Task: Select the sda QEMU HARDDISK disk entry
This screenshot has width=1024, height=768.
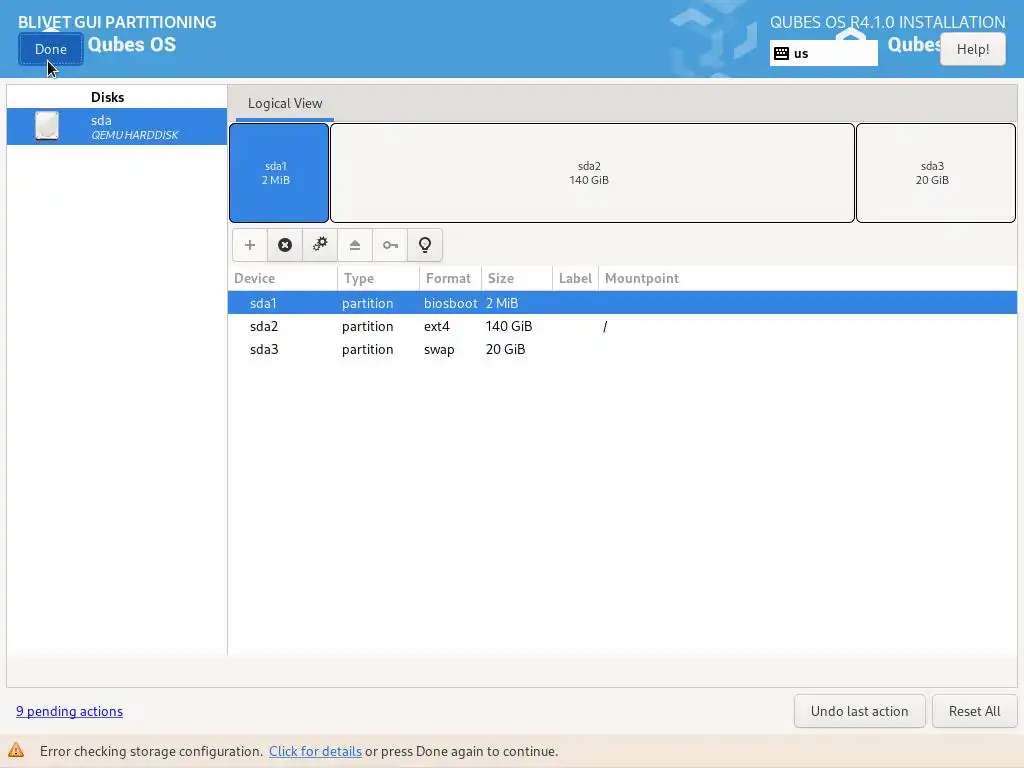Action: click(117, 127)
